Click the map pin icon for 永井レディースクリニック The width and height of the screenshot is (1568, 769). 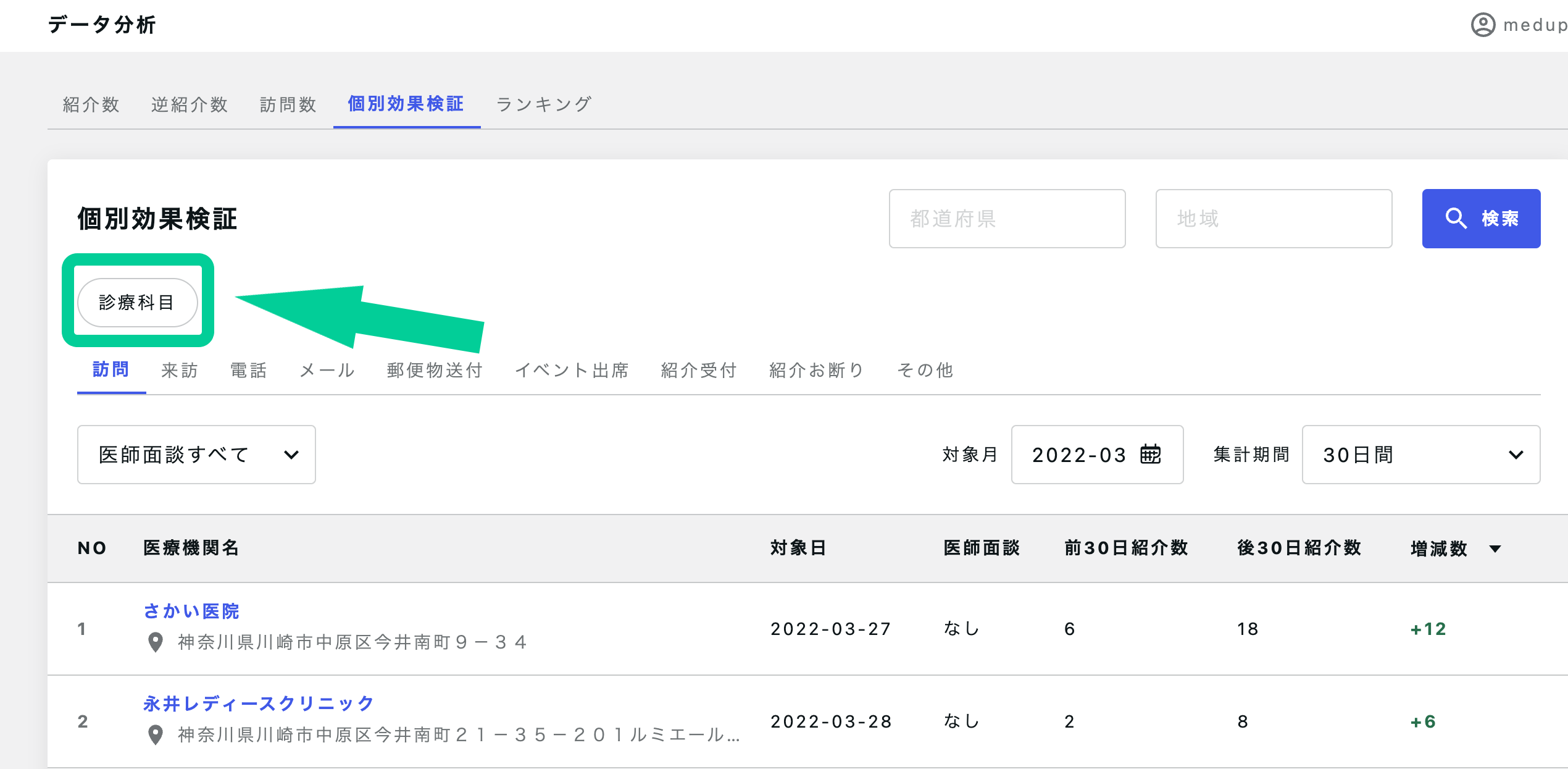tap(156, 734)
